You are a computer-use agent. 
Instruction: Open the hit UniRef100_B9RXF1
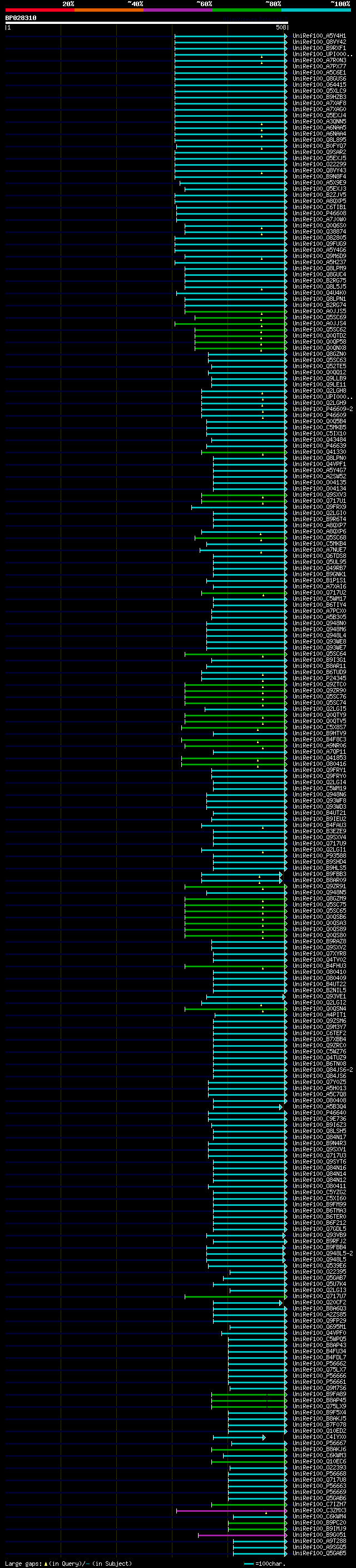tap(319, 48)
